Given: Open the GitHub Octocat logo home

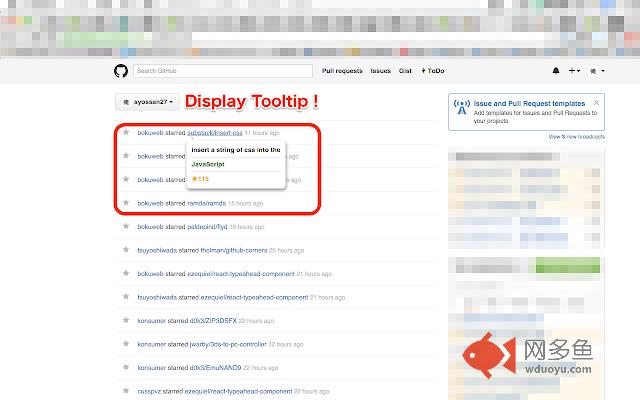Looking at the screenshot, I should tap(121, 71).
